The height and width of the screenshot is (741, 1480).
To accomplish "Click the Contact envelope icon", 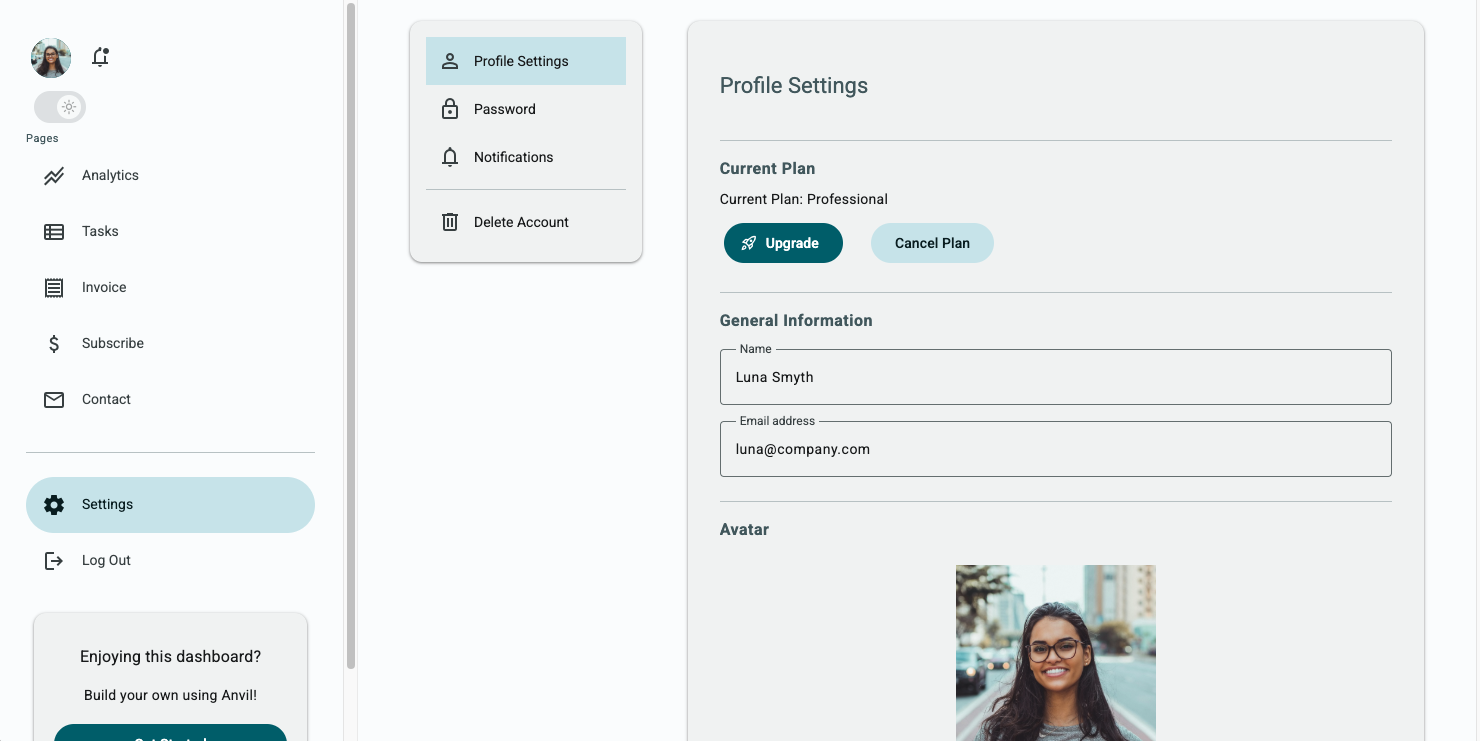I will click(x=54, y=400).
